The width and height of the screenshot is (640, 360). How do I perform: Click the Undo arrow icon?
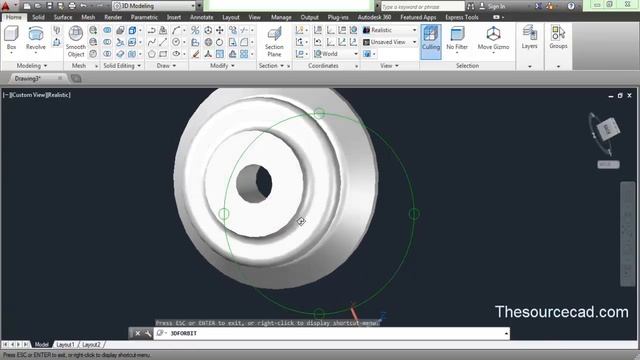pyautogui.click(x=84, y=6)
